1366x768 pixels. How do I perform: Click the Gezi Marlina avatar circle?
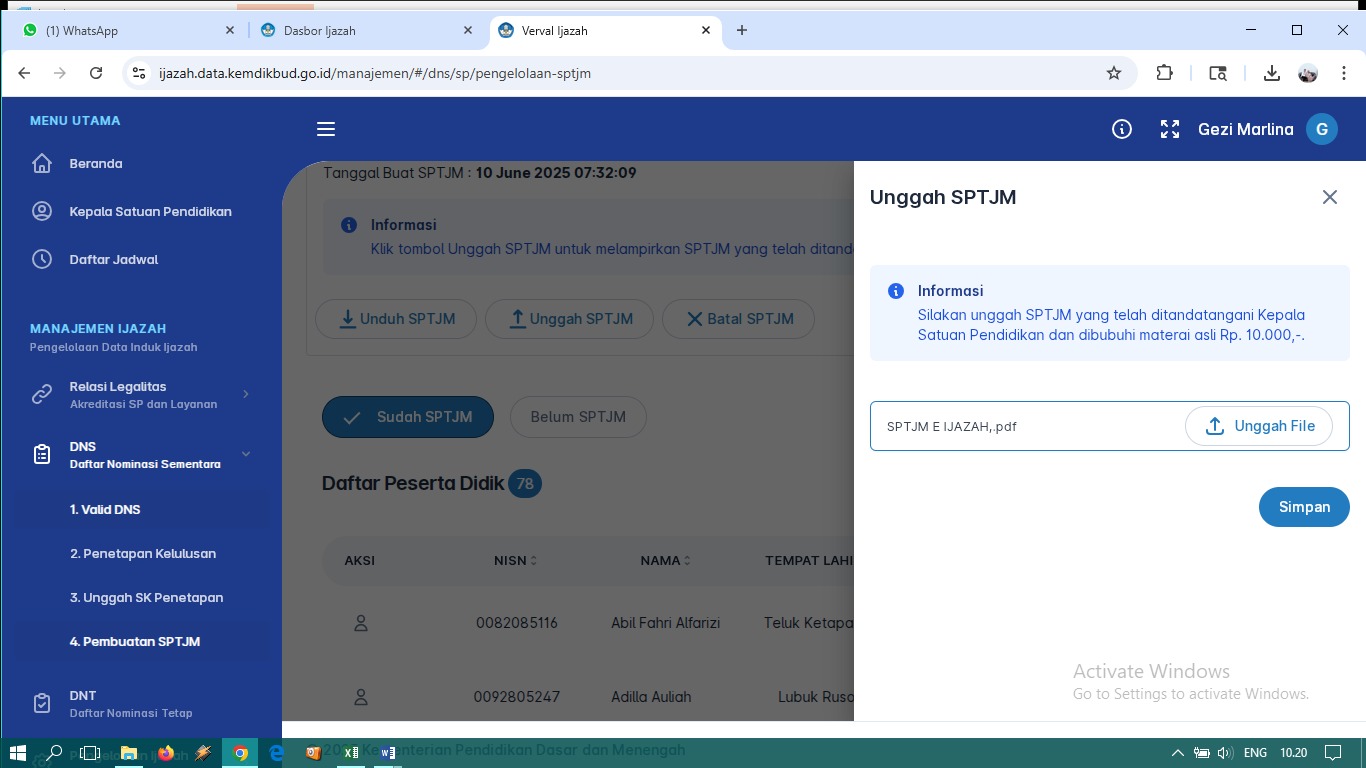point(1322,129)
